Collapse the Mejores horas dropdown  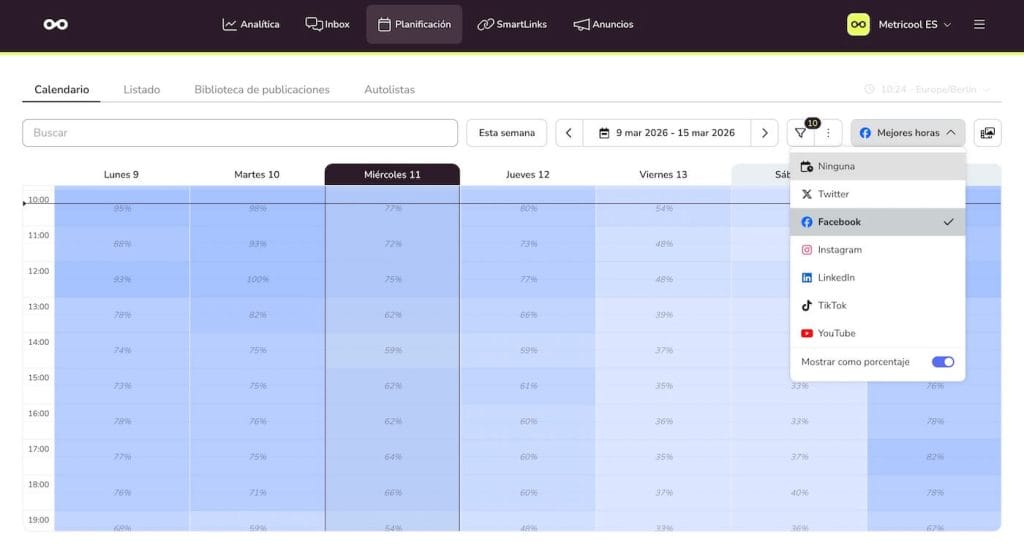point(908,133)
